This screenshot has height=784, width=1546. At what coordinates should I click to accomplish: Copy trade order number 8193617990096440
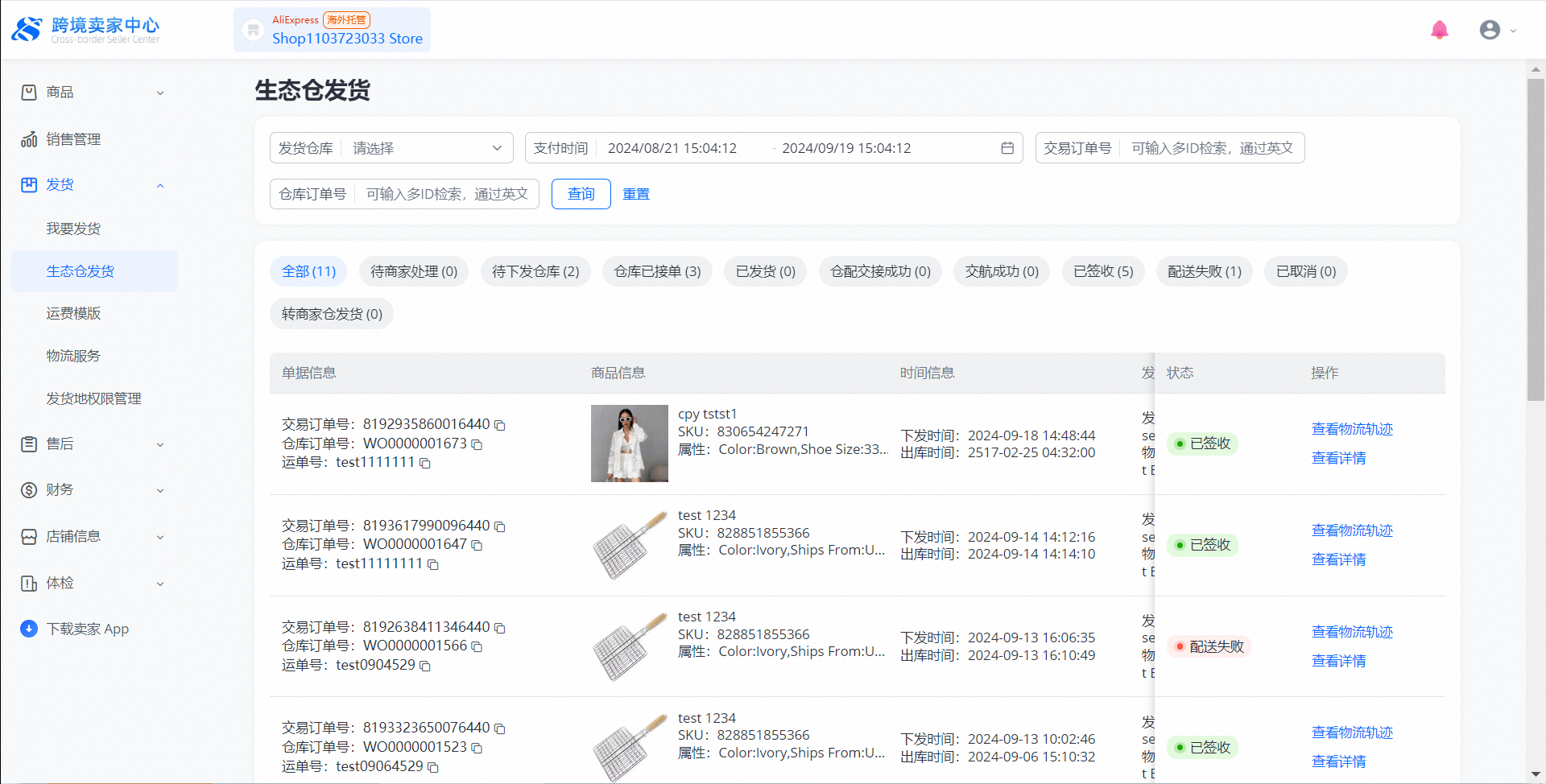(499, 526)
